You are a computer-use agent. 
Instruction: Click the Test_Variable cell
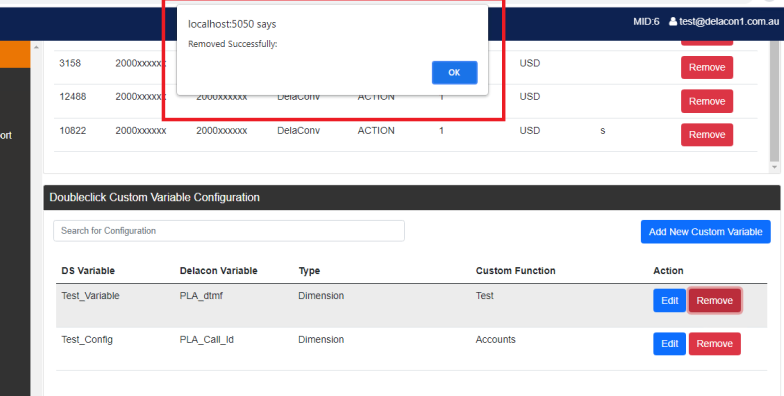[x=90, y=296]
